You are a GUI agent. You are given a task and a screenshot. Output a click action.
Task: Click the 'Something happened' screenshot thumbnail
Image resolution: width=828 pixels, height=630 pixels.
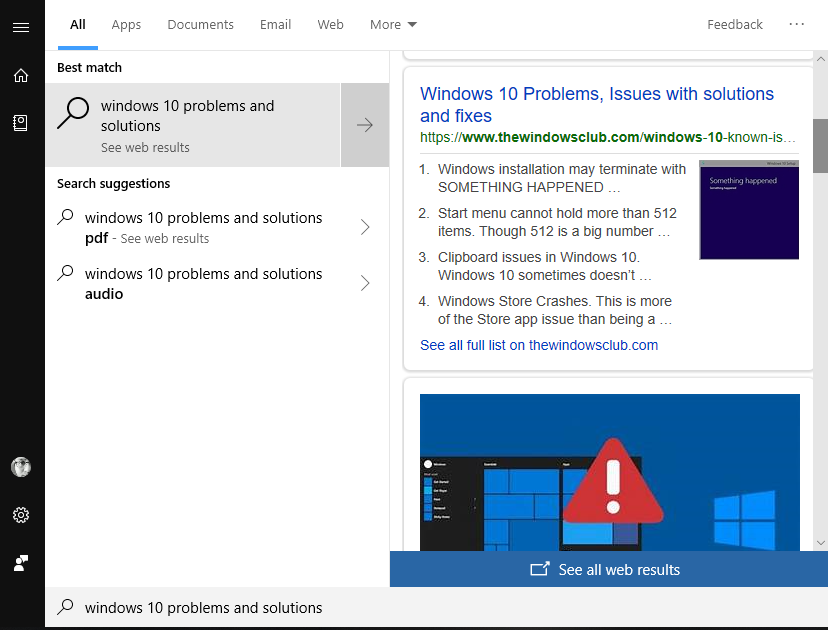point(749,209)
